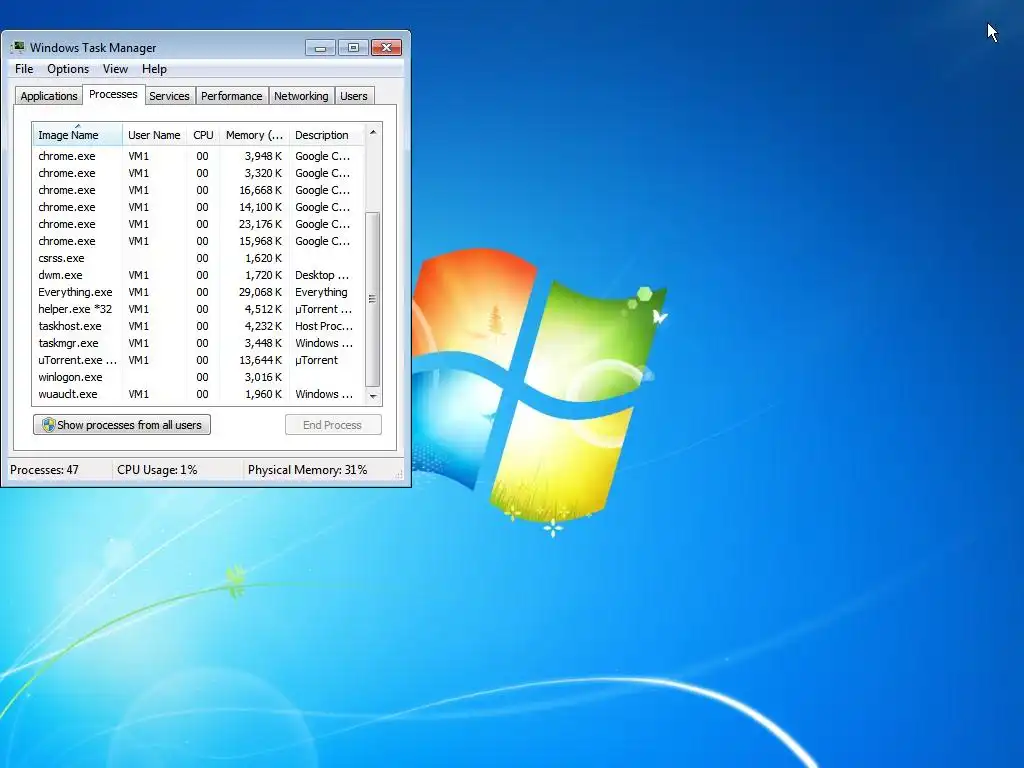Select the csrss.exe process
This screenshot has width=1024, height=768.
pyautogui.click(x=198, y=258)
